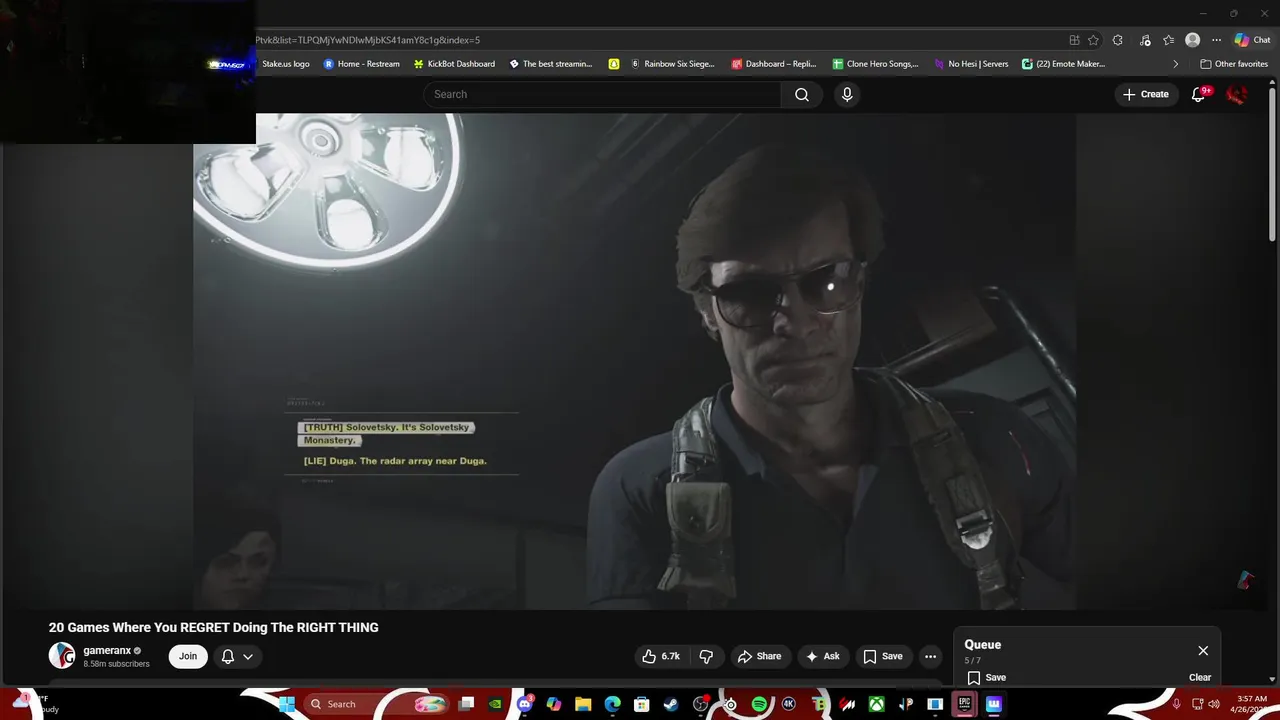Open the taskbar clock showing 3:57 AM
Image resolution: width=1280 pixels, height=720 pixels.
point(1252,704)
